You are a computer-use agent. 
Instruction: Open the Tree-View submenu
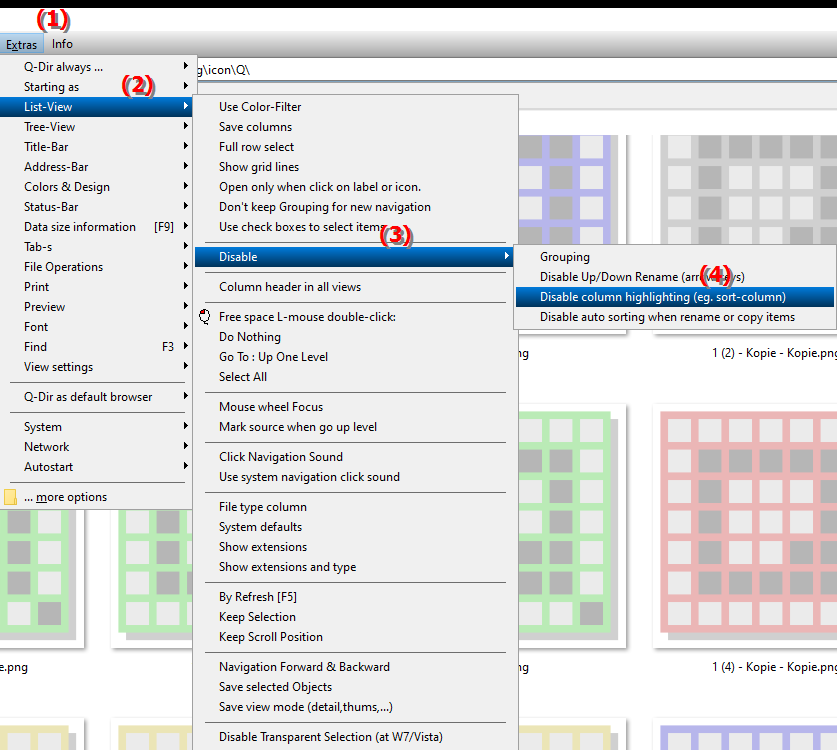[97, 127]
